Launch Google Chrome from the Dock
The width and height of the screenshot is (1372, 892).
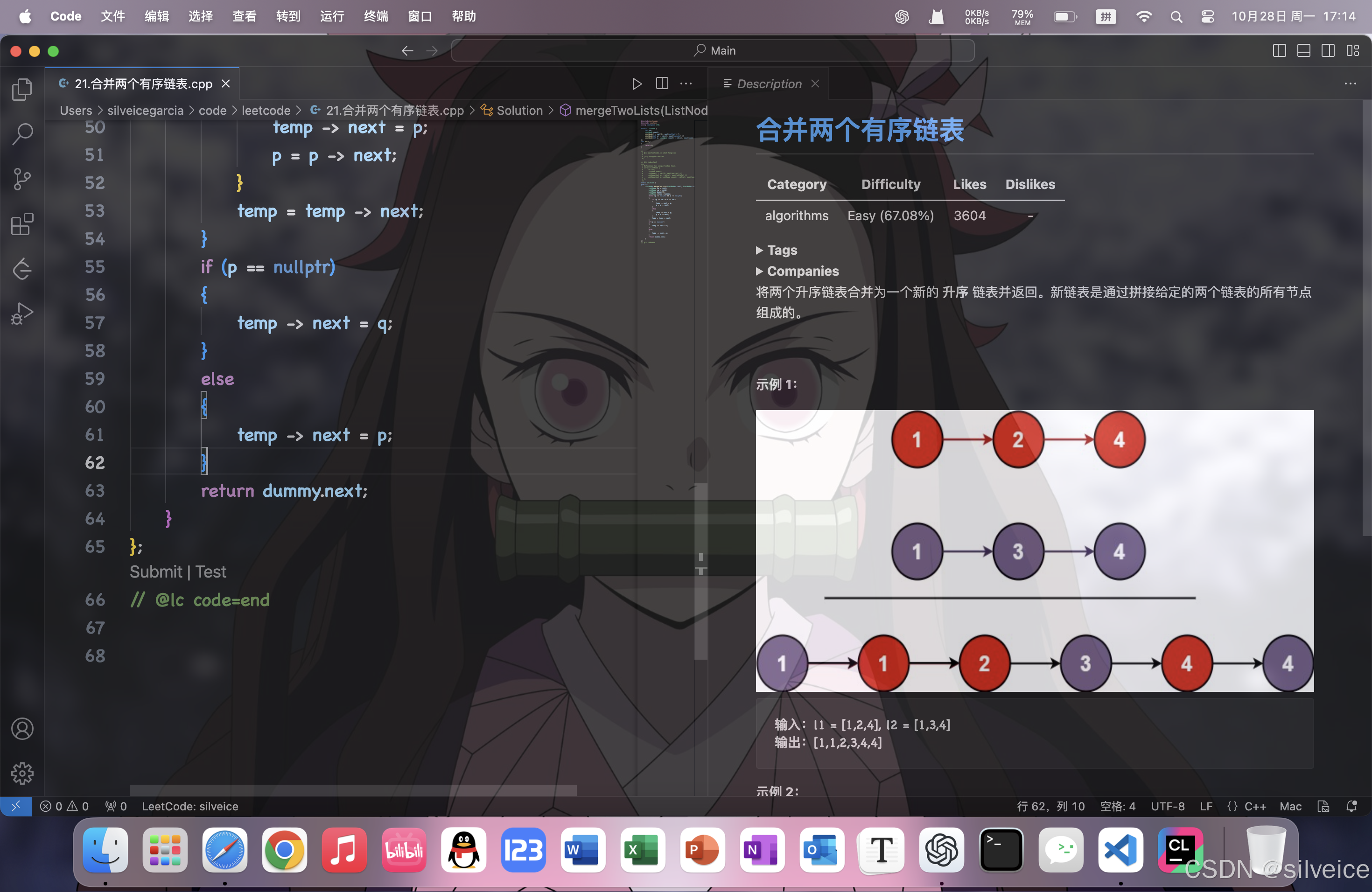284,850
